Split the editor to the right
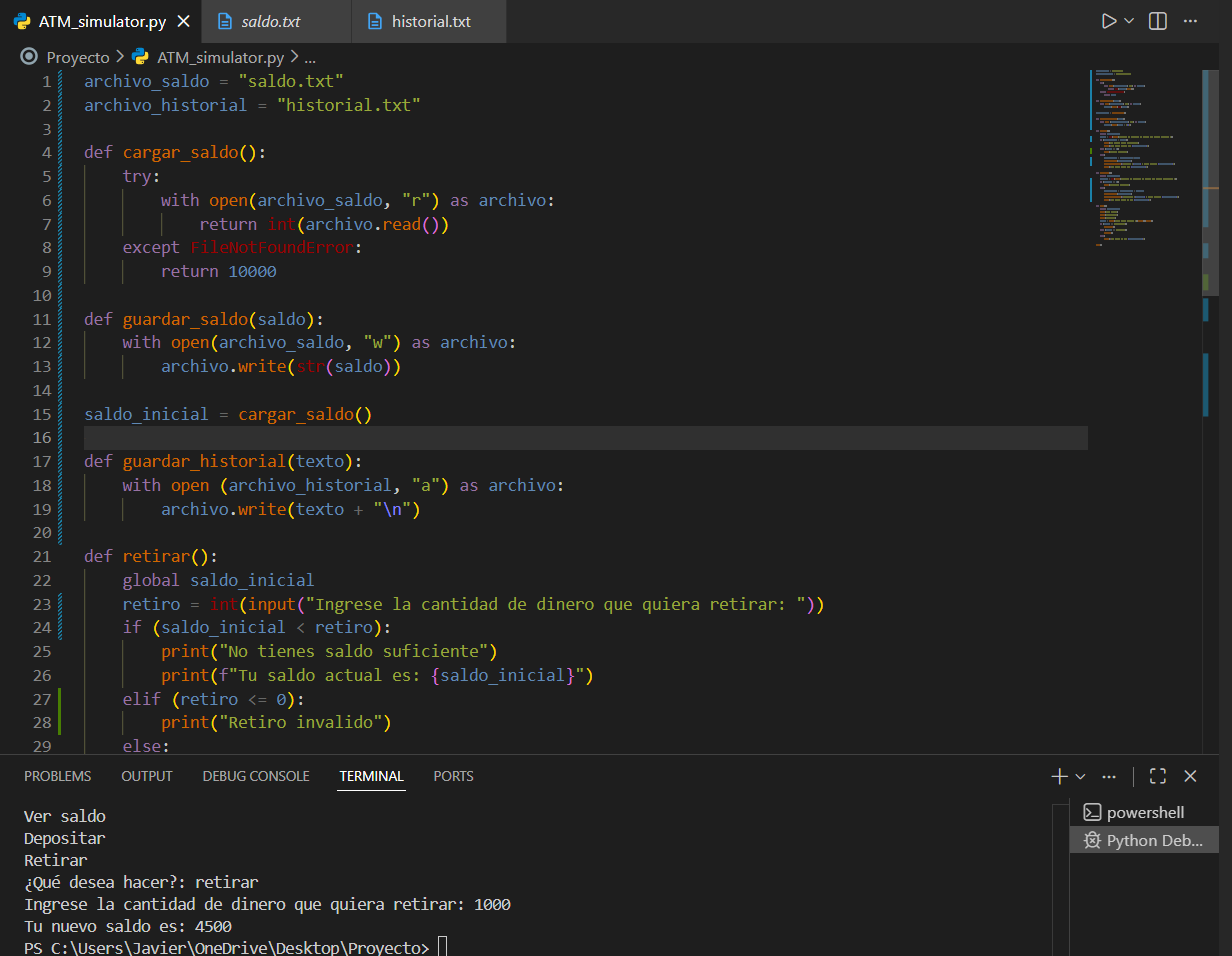The width and height of the screenshot is (1232, 956). click(1158, 21)
